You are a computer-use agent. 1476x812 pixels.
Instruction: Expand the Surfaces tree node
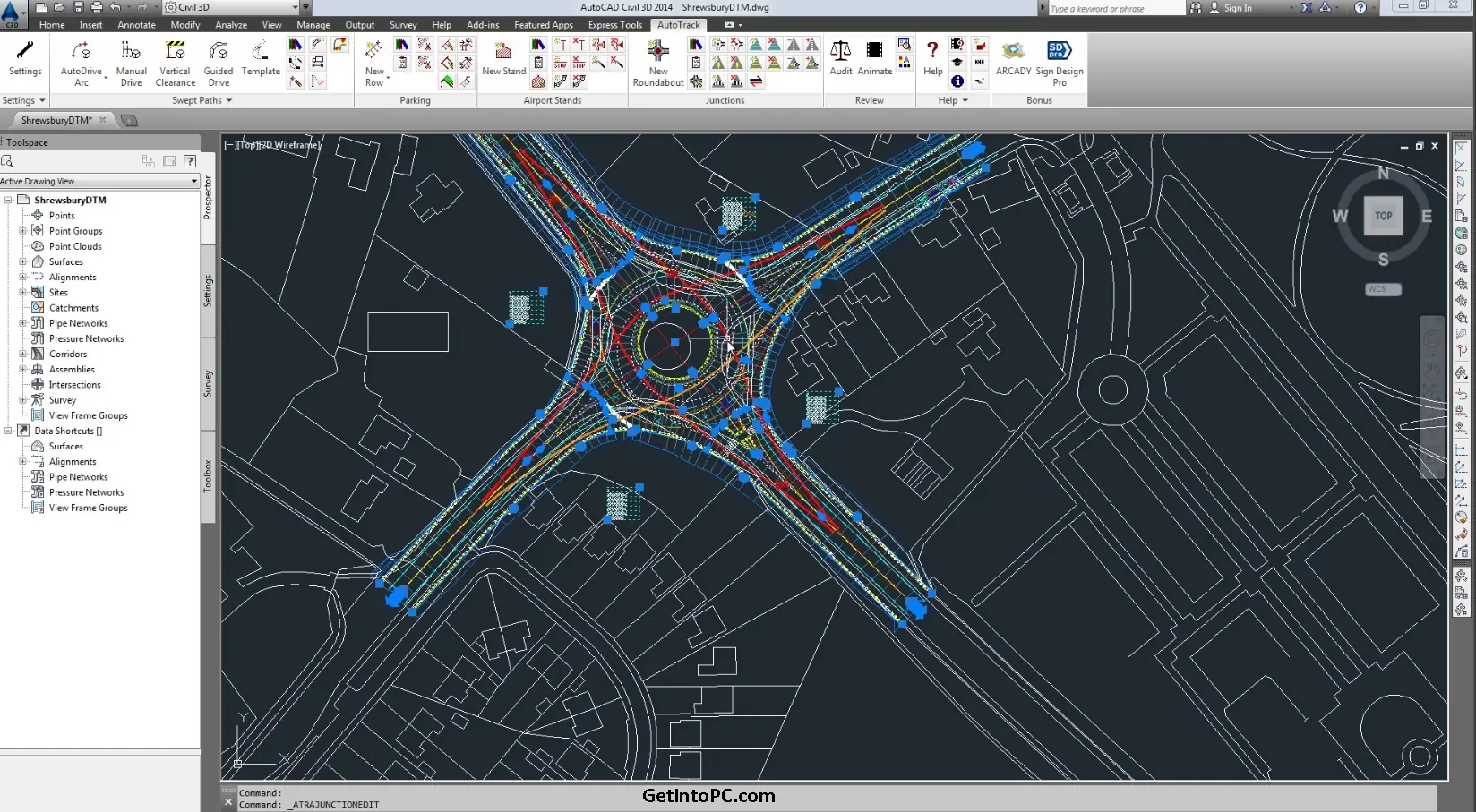pyautogui.click(x=23, y=262)
